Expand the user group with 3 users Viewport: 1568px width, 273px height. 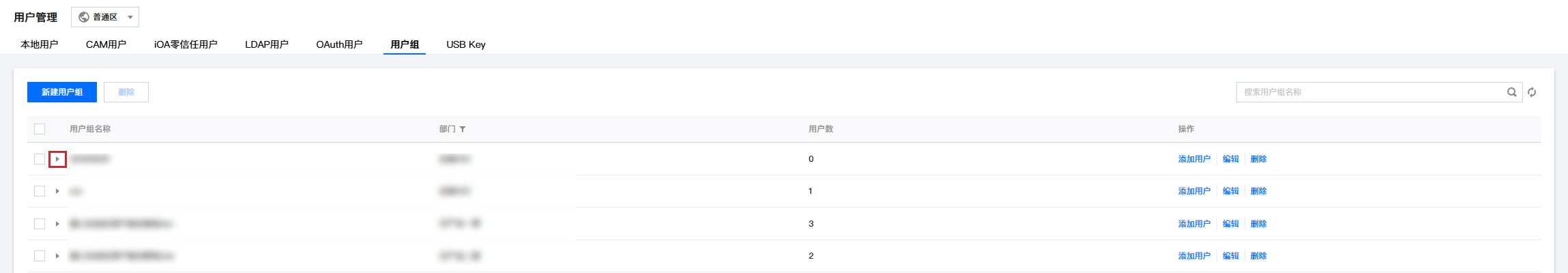tap(57, 224)
